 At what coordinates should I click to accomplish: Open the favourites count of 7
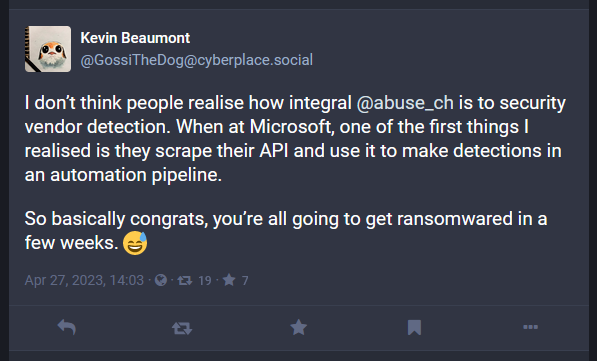[x=245, y=281]
